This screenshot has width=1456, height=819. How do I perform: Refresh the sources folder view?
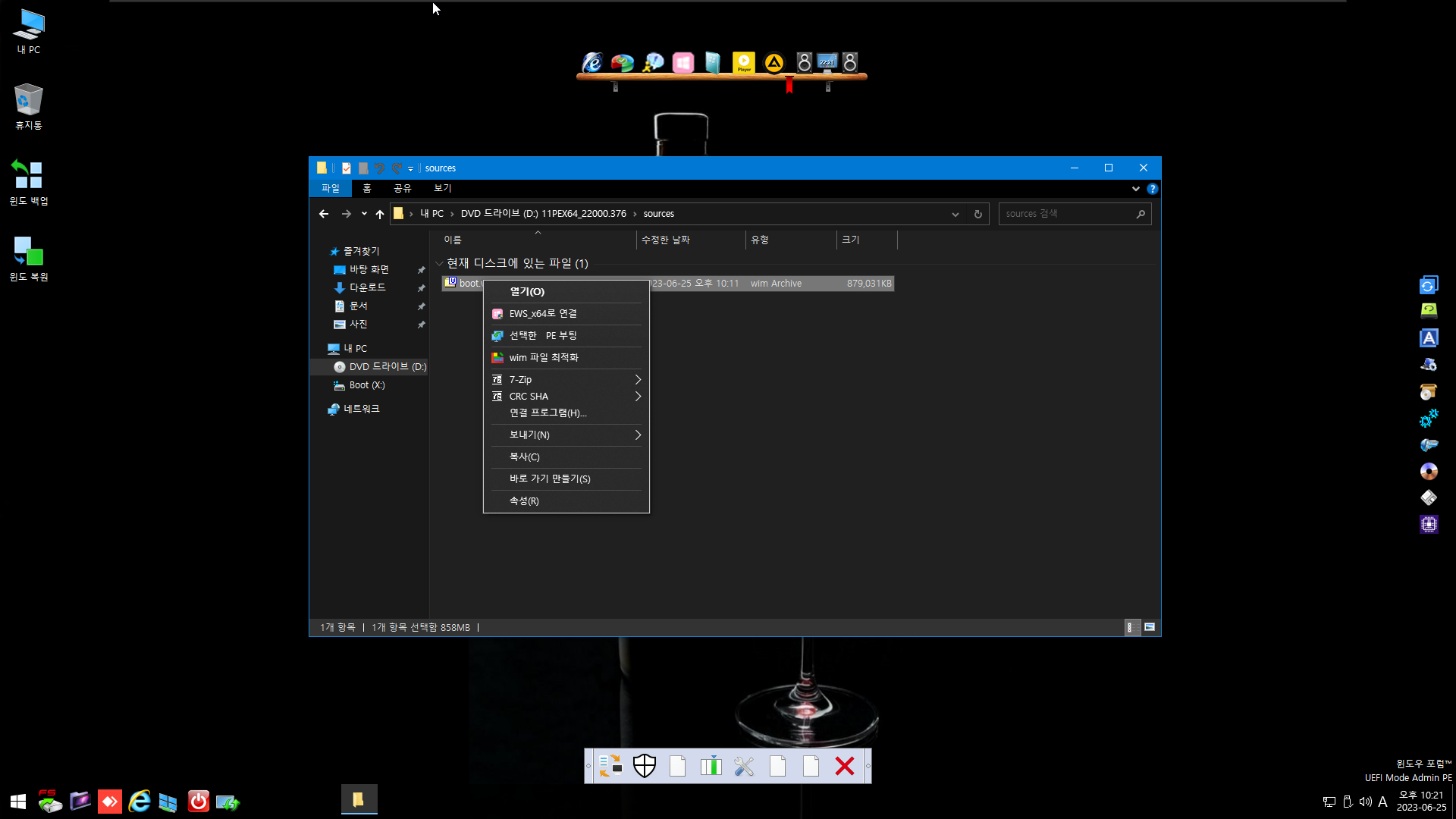point(978,215)
